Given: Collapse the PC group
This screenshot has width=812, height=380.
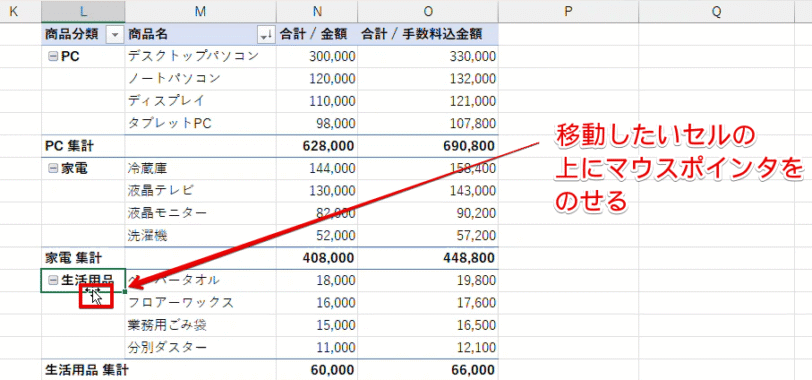Looking at the screenshot, I should (52, 56).
